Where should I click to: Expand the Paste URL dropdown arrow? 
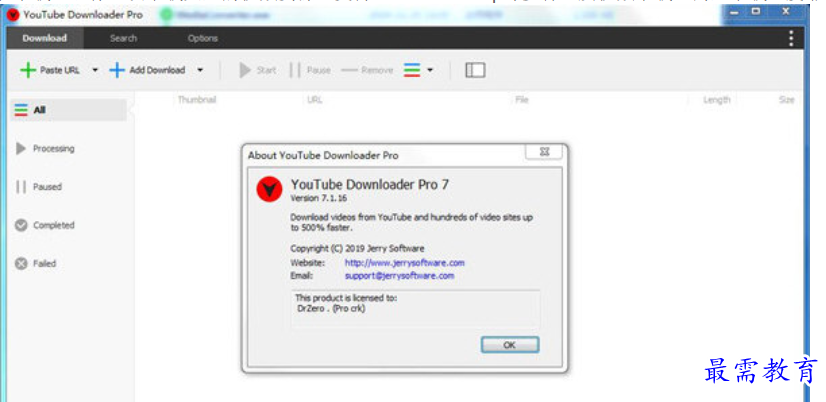tap(95, 70)
